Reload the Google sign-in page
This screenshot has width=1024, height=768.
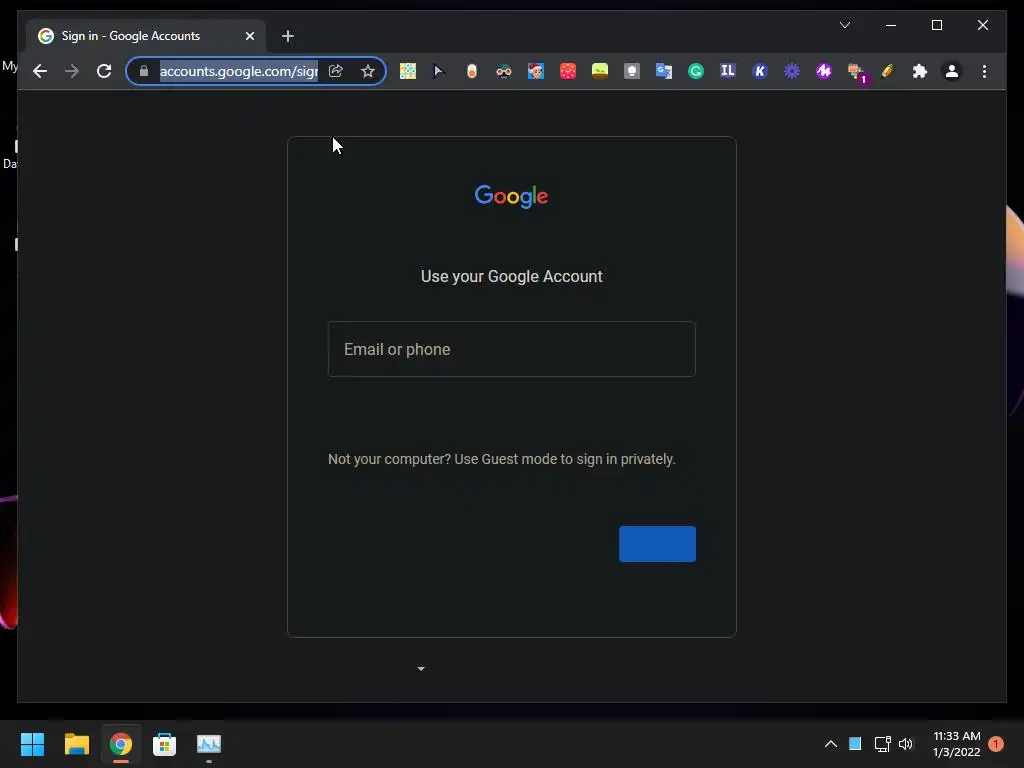(x=104, y=71)
